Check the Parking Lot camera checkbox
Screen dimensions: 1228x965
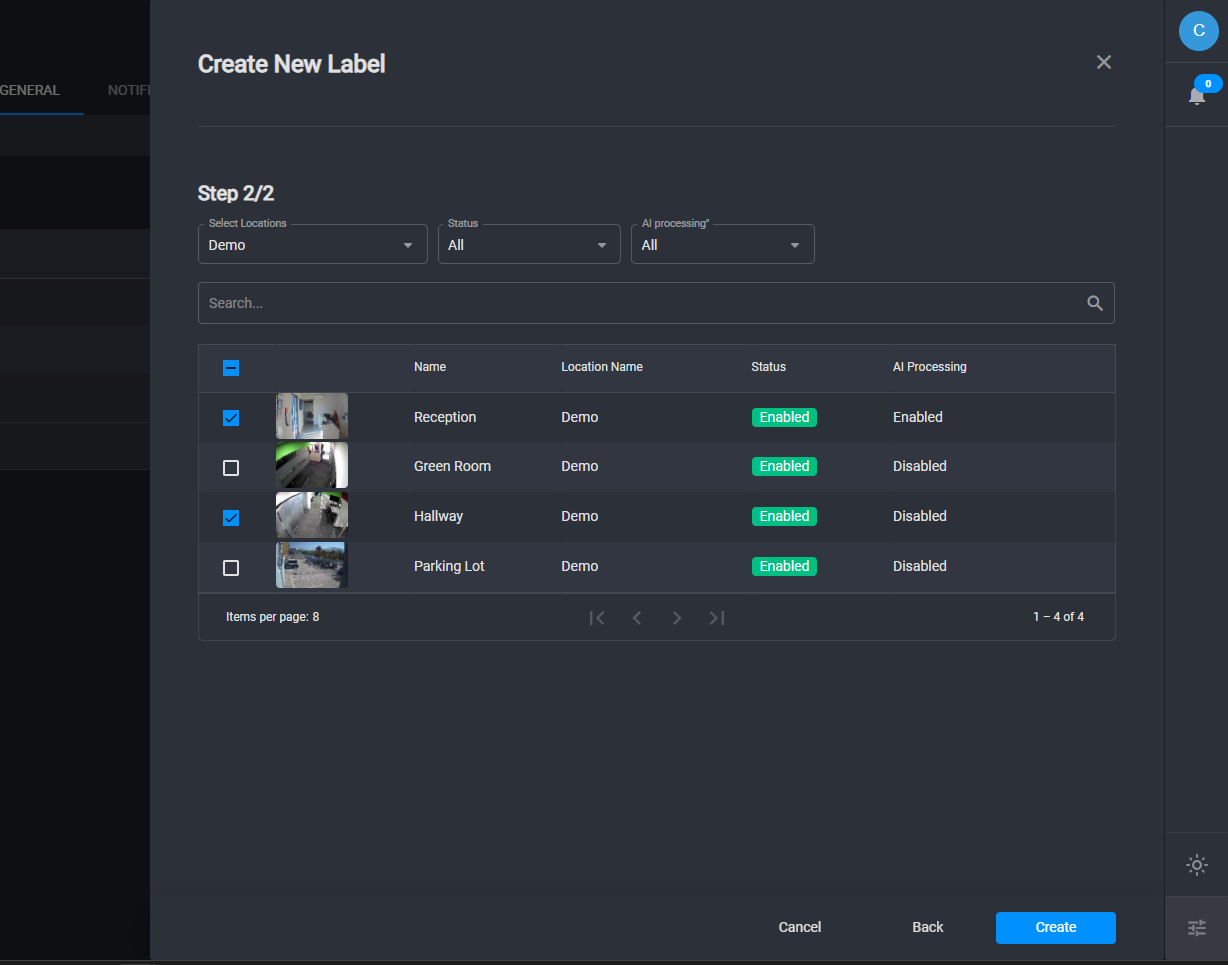point(231,568)
